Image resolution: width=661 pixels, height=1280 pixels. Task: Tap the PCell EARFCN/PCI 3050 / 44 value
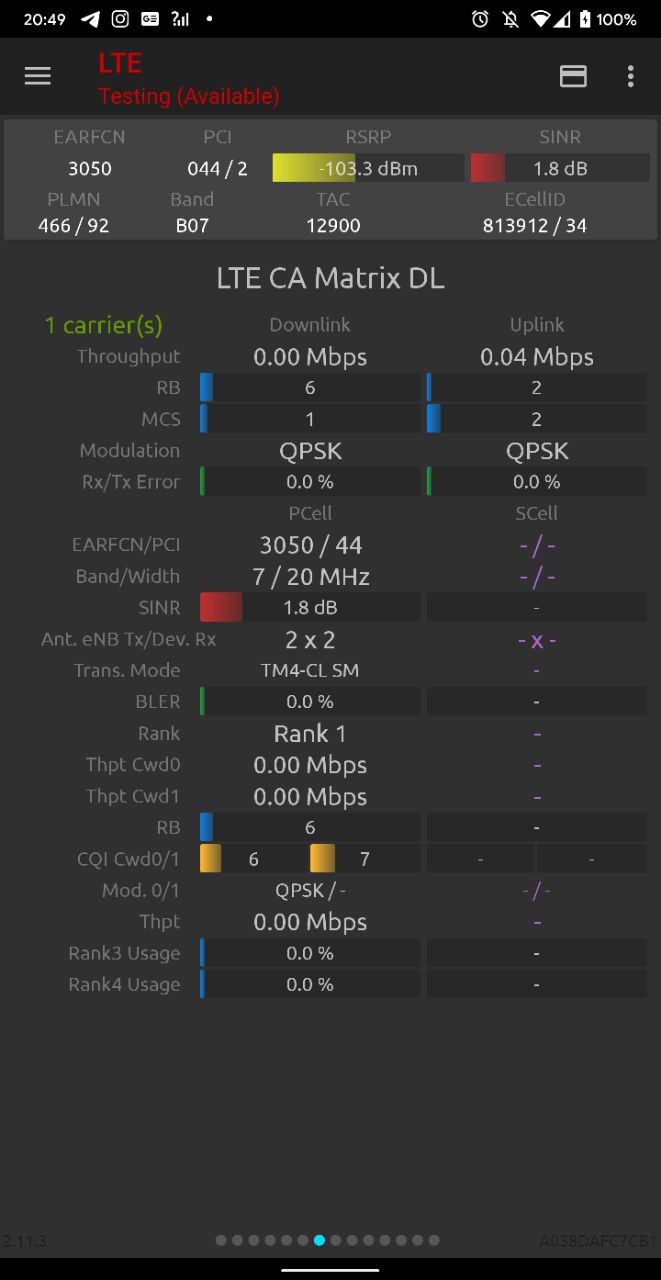tap(311, 545)
